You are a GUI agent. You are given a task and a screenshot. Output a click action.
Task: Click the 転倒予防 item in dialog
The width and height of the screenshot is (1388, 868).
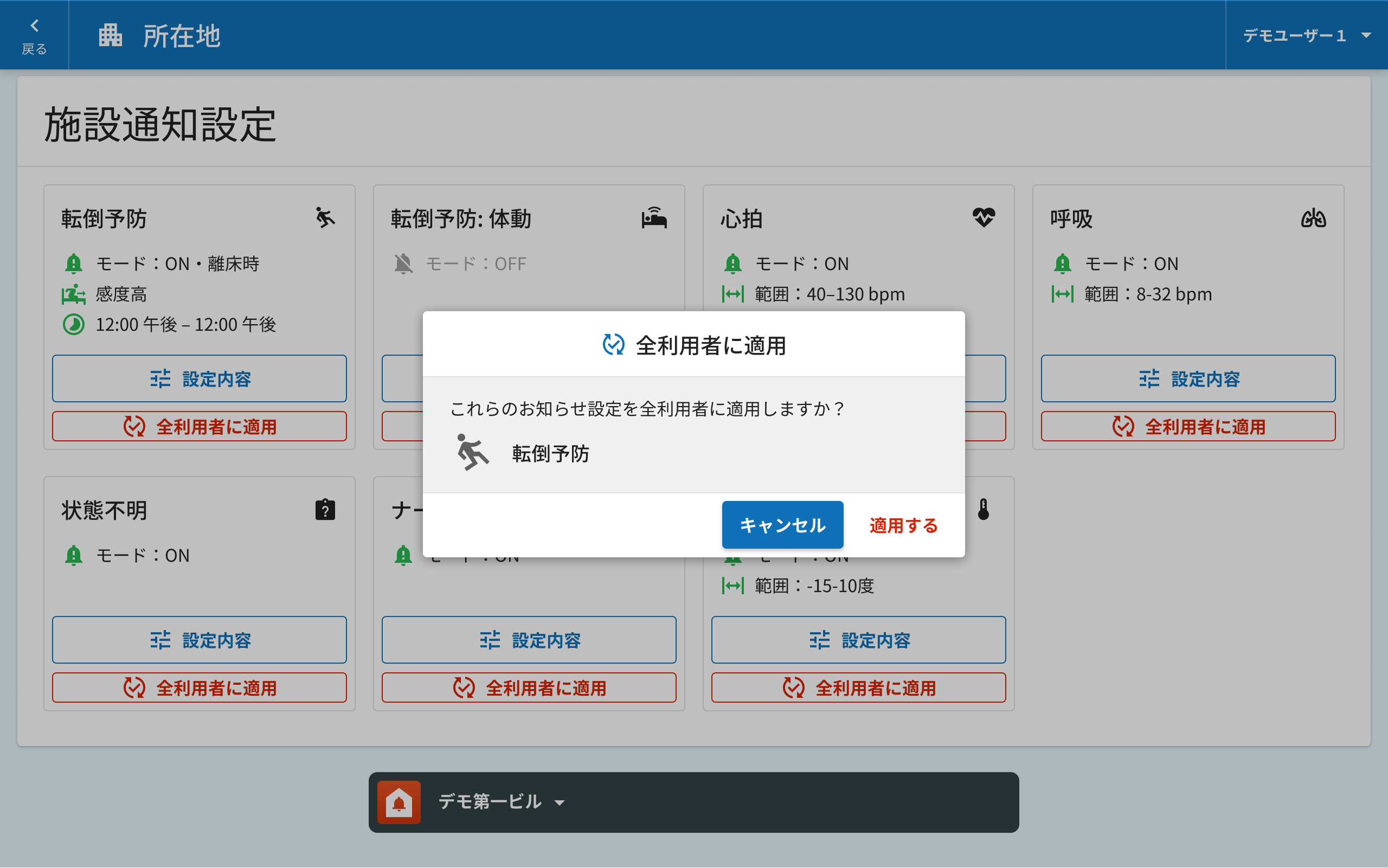point(550,454)
